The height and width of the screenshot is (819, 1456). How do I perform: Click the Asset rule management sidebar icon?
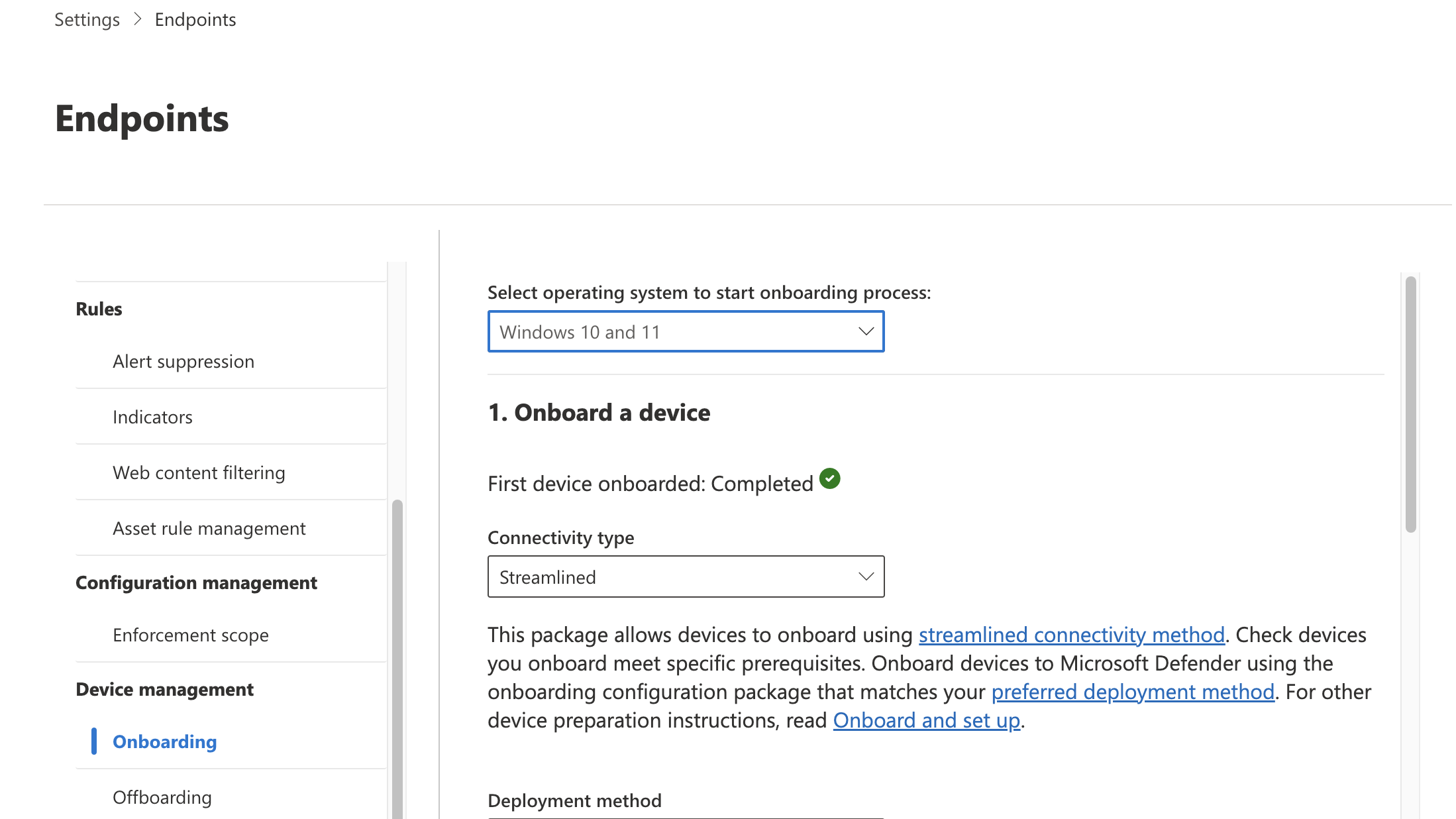209,527
